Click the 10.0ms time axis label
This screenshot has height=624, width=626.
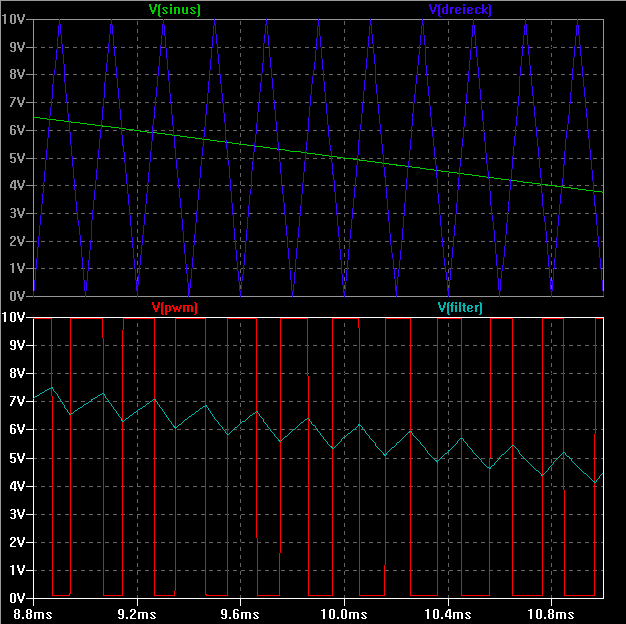[344, 614]
